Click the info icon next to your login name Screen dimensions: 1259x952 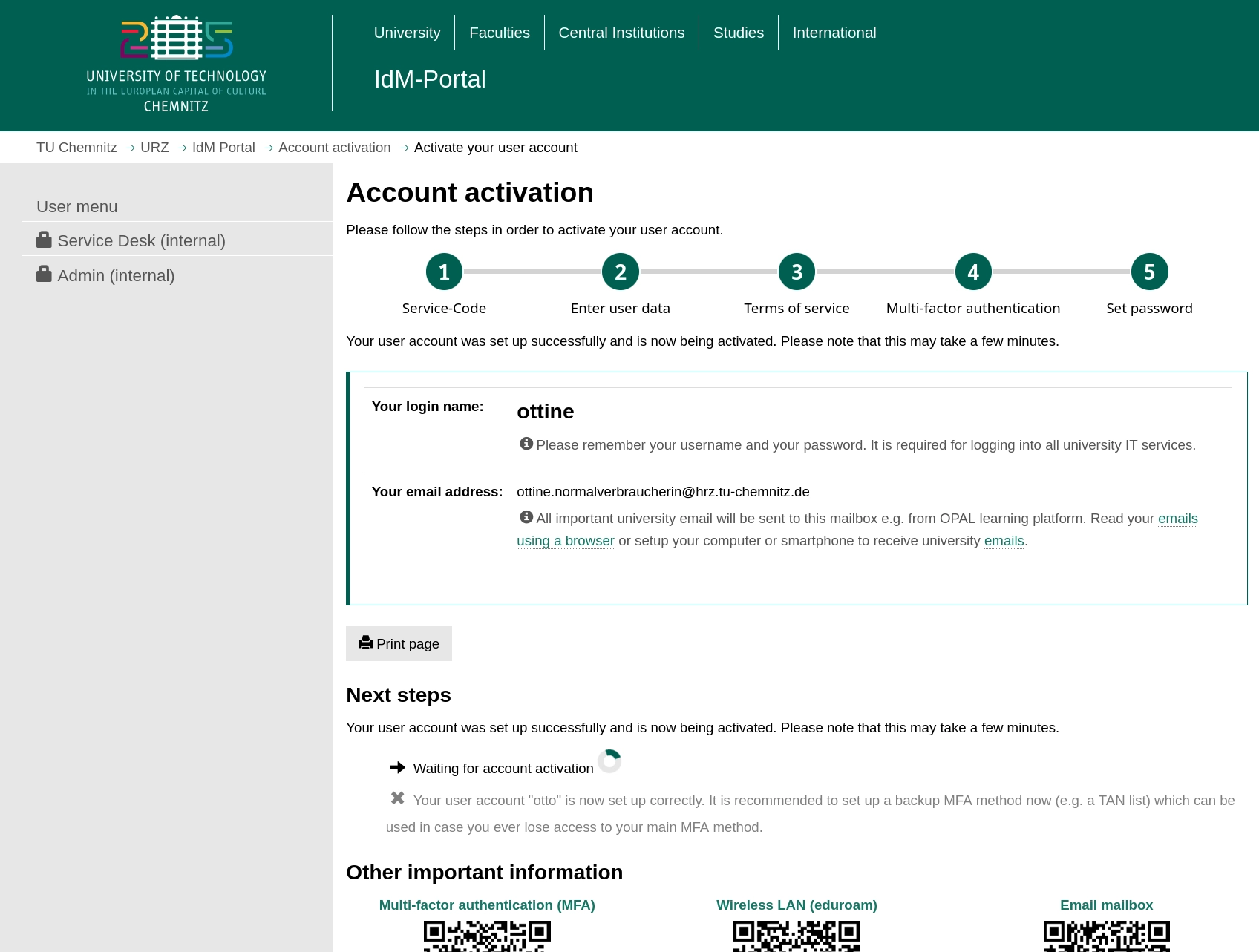[526, 443]
